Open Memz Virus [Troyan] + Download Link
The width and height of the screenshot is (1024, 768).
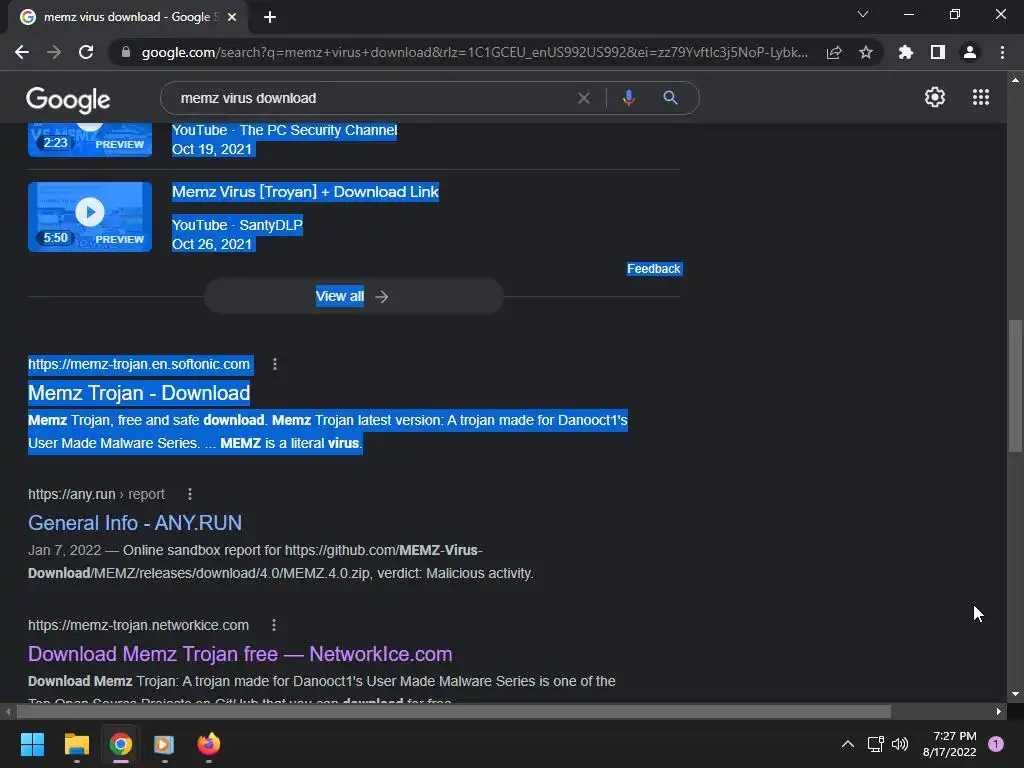[x=305, y=192]
